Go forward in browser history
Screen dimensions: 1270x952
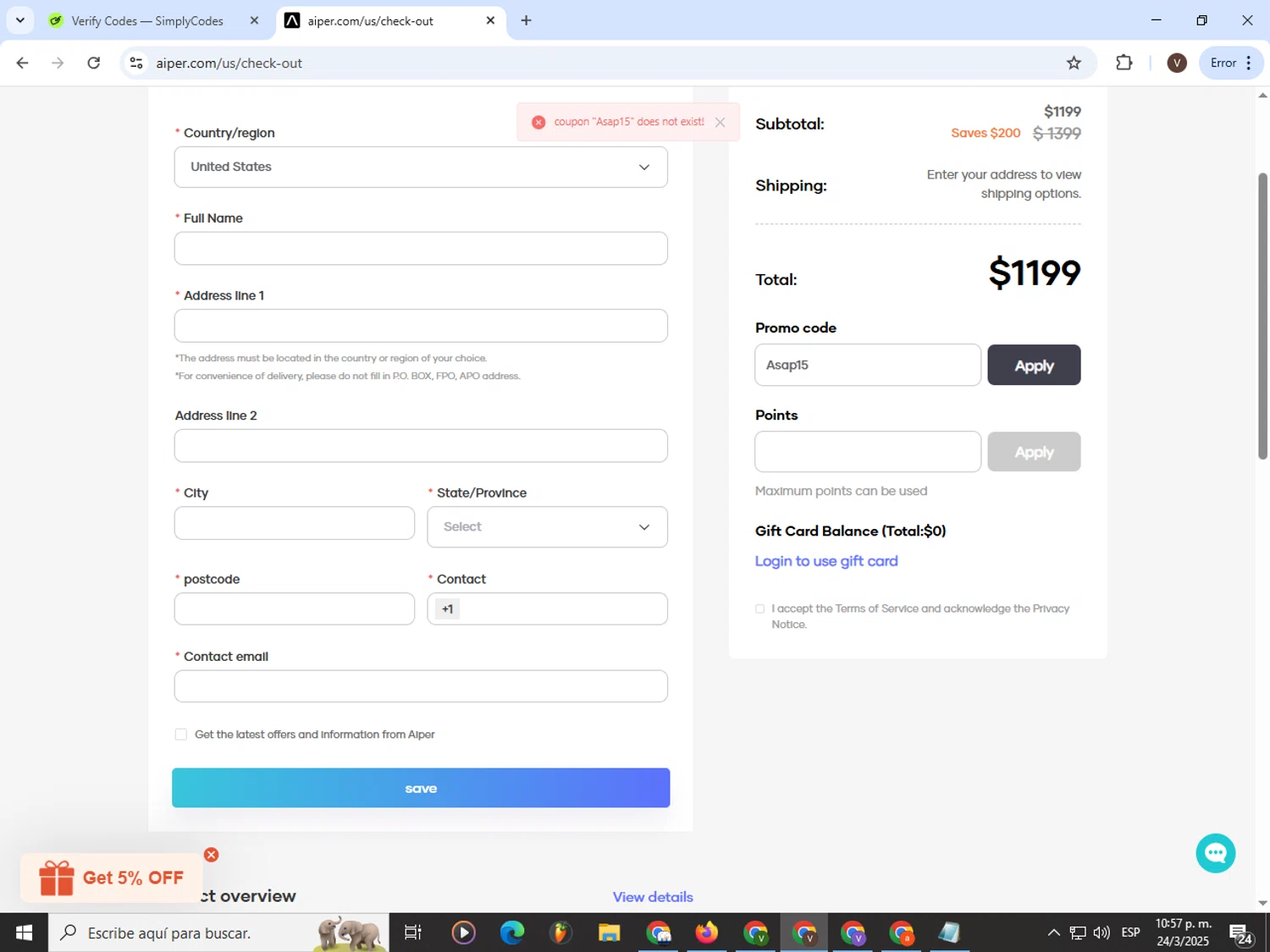coord(58,63)
